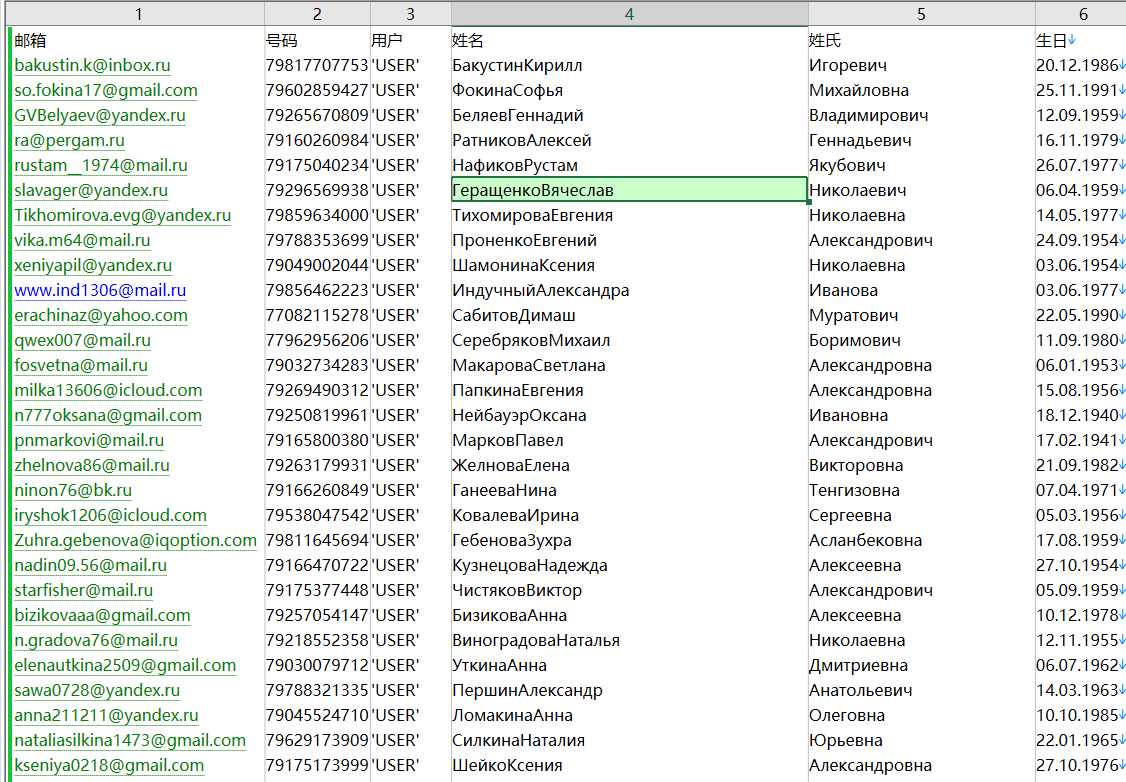1126x782 pixels.
Task: Click the 生日 header cell
Action: tap(1080, 40)
